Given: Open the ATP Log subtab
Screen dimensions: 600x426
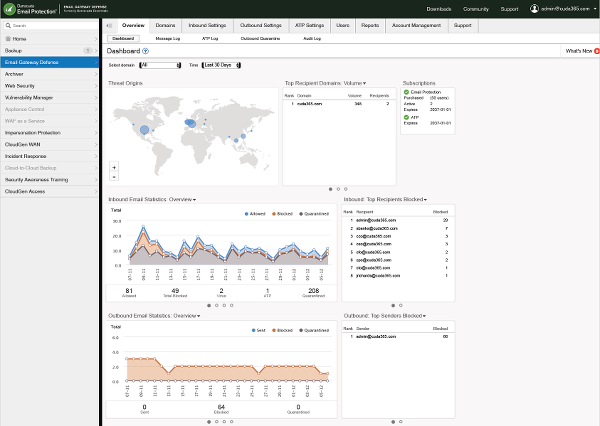Looking at the screenshot, I should coord(210,39).
